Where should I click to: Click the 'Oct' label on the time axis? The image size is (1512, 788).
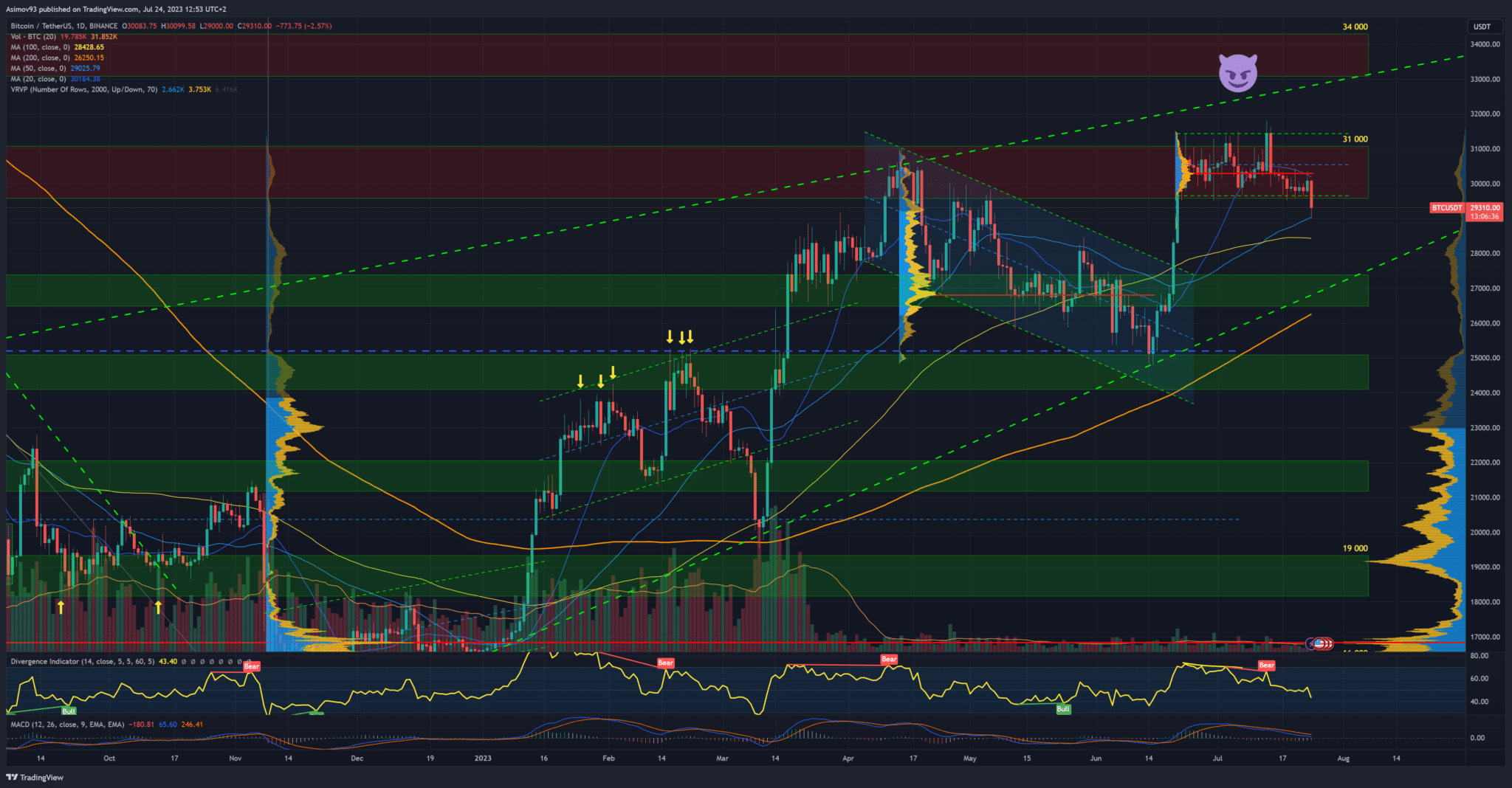click(x=109, y=758)
